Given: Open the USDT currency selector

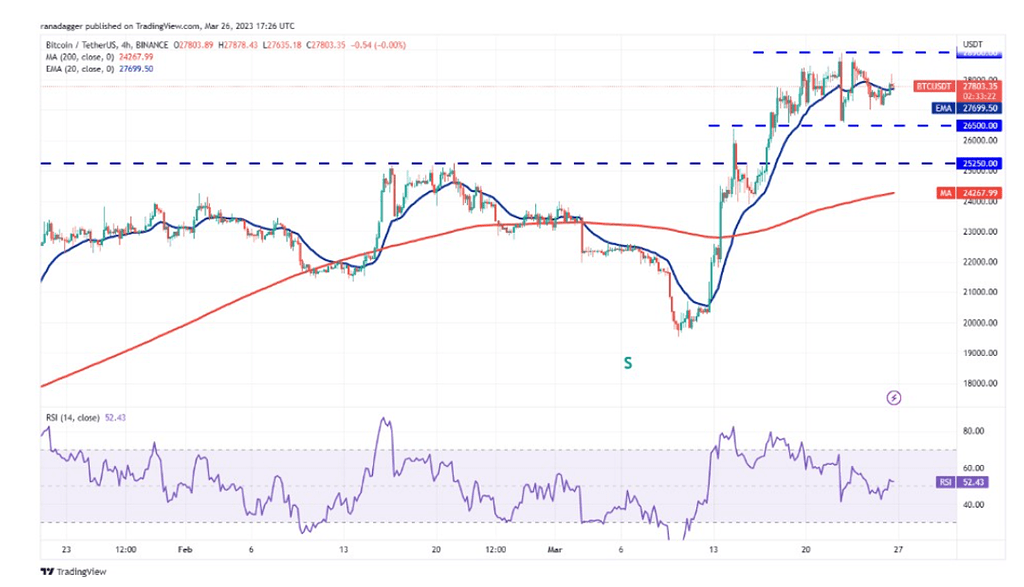Looking at the screenshot, I should point(972,44).
